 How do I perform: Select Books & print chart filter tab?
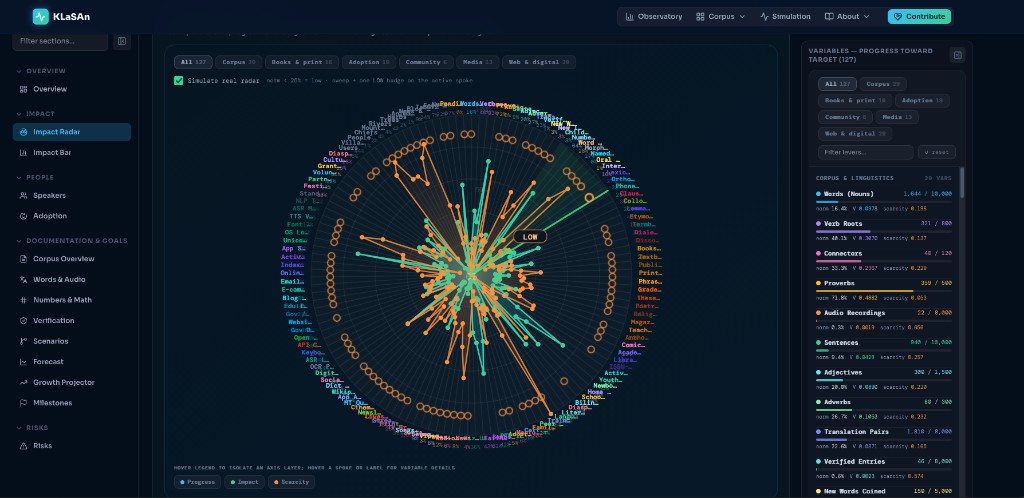tap(302, 62)
